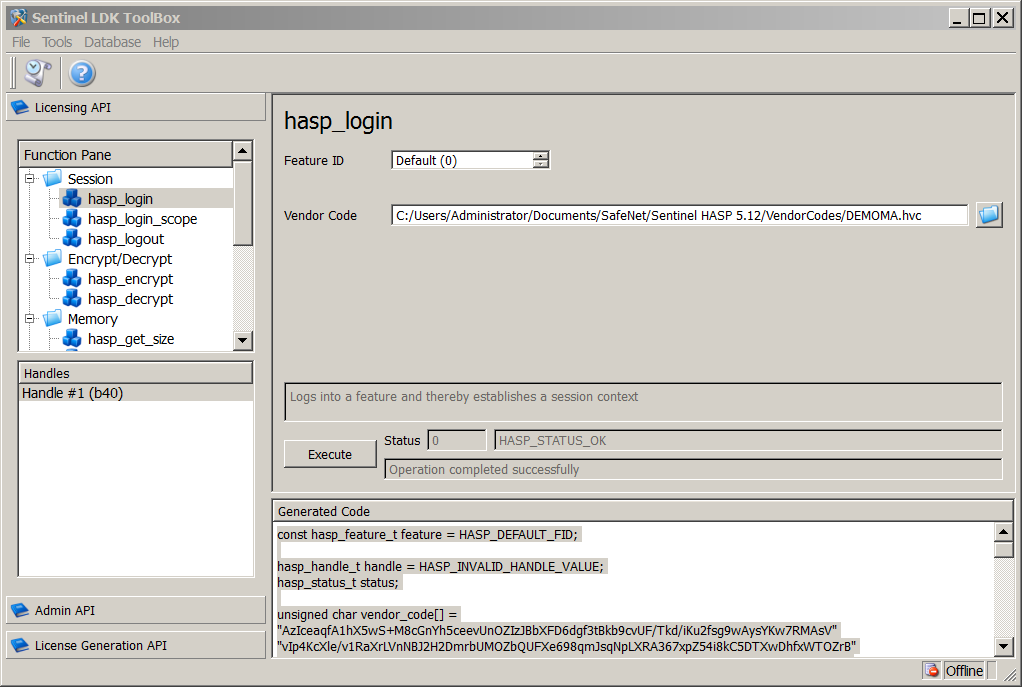Select hasp_encrypt function
The width and height of the screenshot is (1022, 687).
(130, 279)
